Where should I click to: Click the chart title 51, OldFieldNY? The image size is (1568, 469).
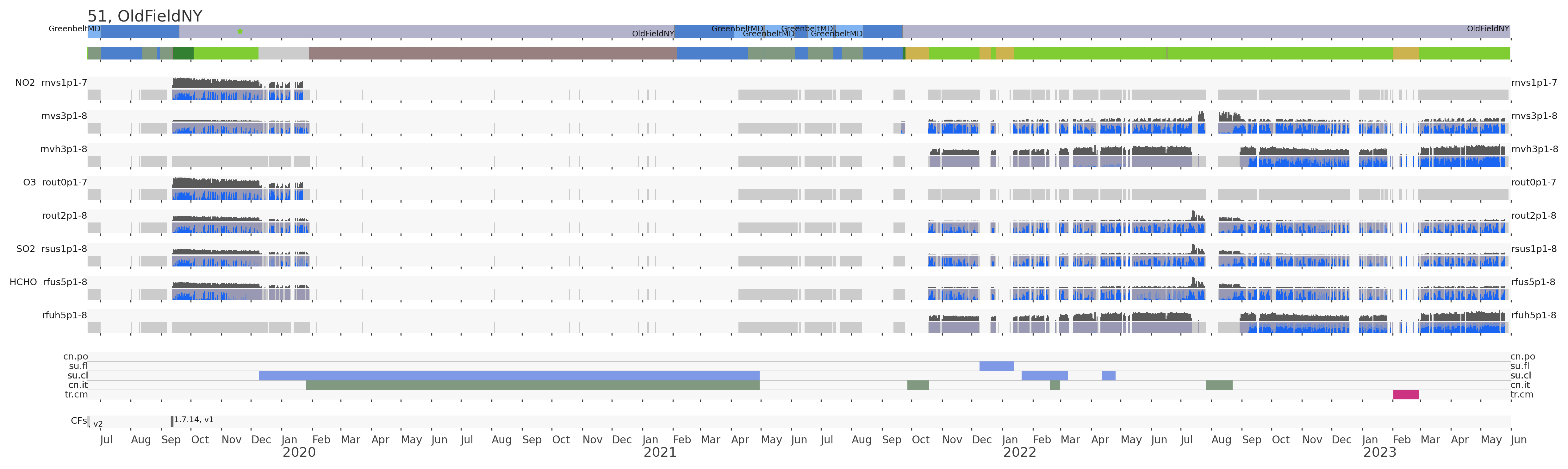tap(145, 16)
